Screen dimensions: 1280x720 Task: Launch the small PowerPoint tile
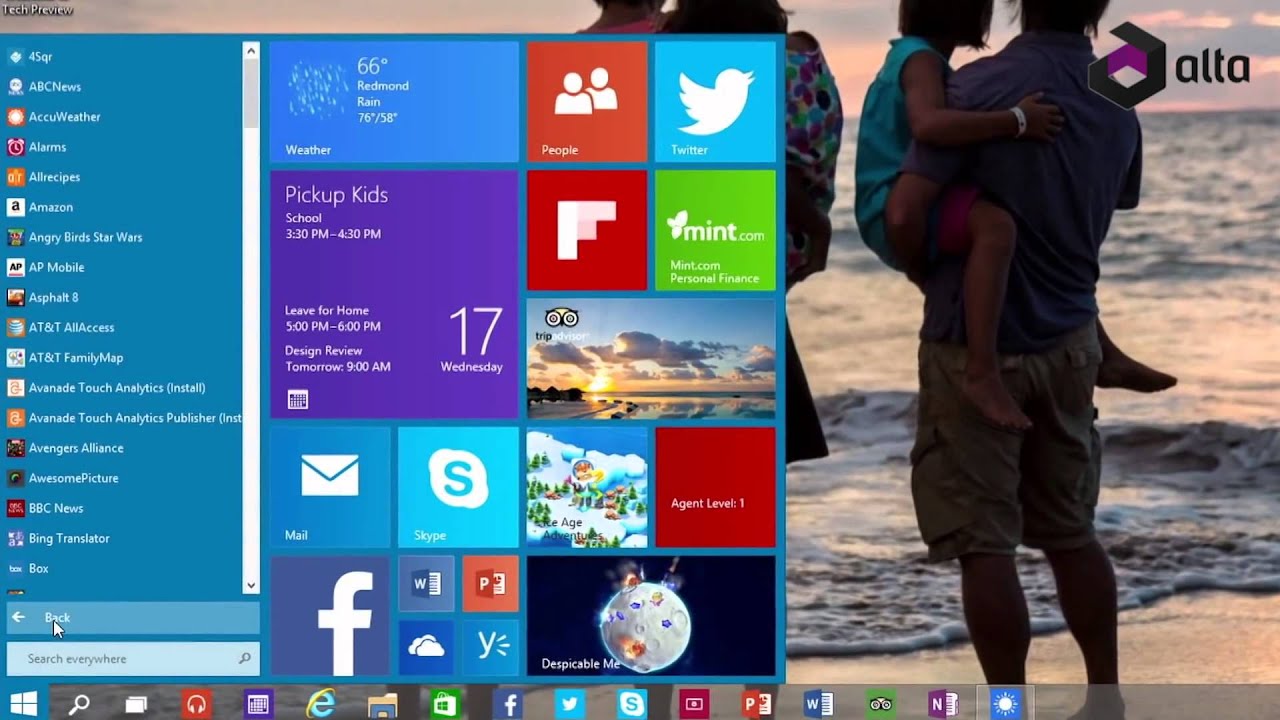coord(490,583)
